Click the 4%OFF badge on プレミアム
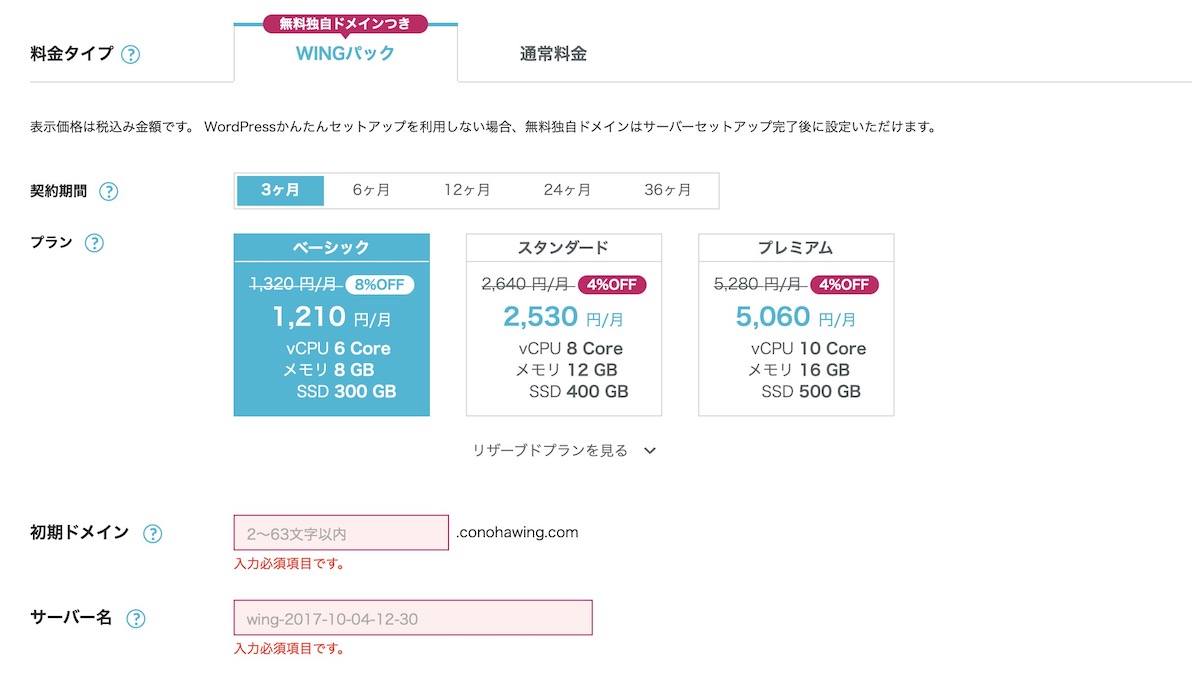The width and height of the screenshot is (1200, 675). [x=844, y=284]
